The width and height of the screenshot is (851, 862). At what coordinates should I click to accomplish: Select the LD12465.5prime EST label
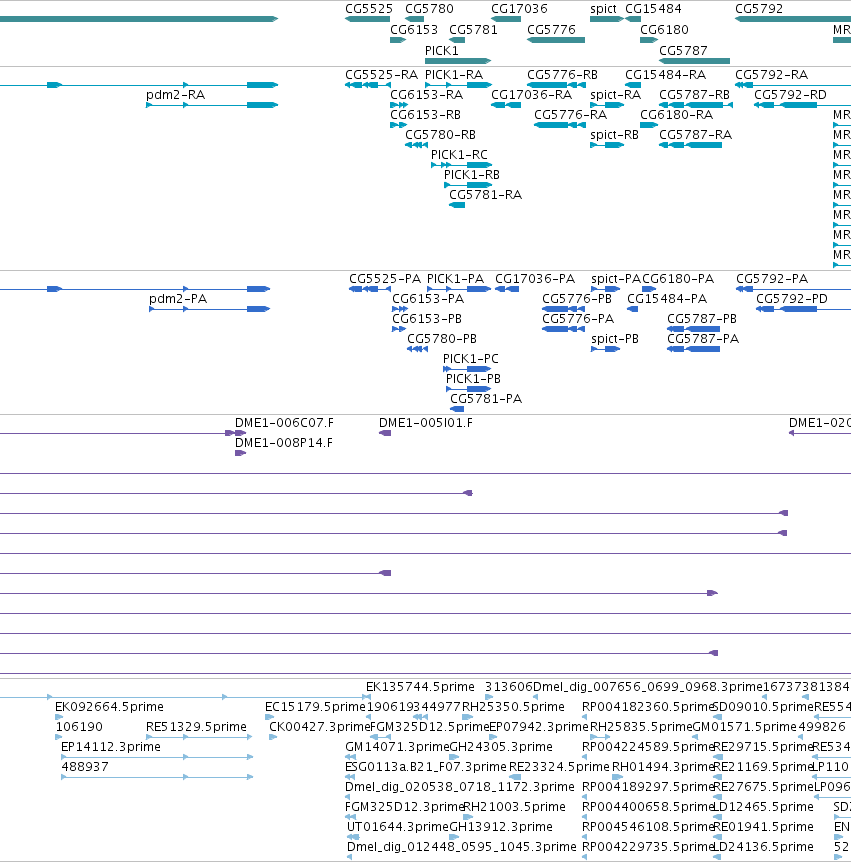pyautogui.click(x=762, y=806)
